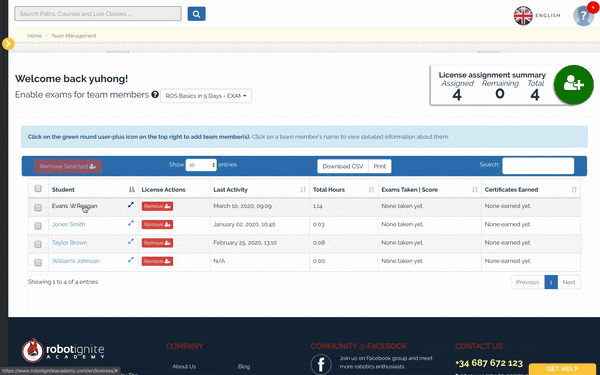This screenshot has width=600, height=375.
Task: Sort by Exams Taken | Score column
Action: coord(430,189)
